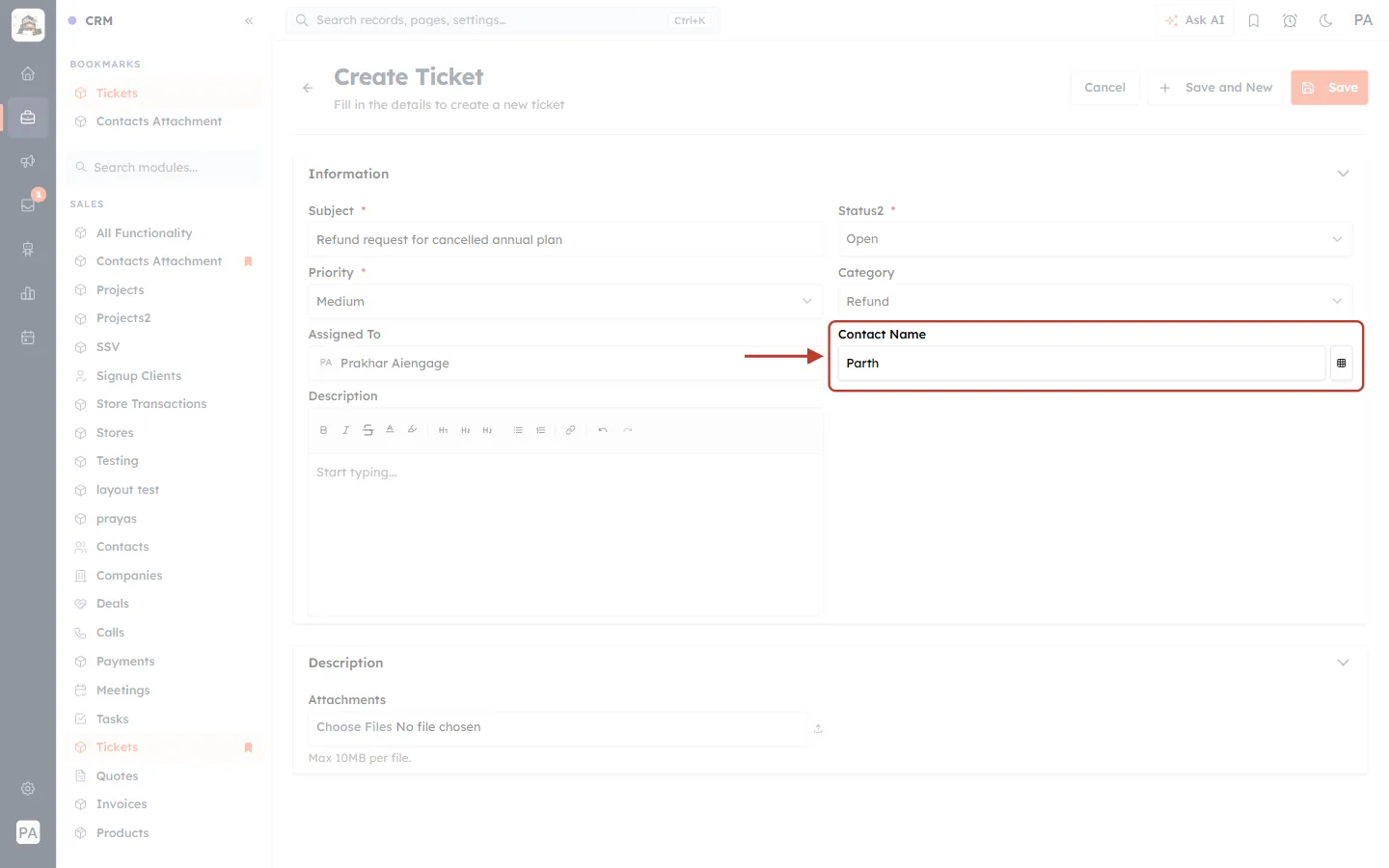Screen dimensions: 1389x868
Task: Open the reminders clock icon
Action: (1290, 20)
